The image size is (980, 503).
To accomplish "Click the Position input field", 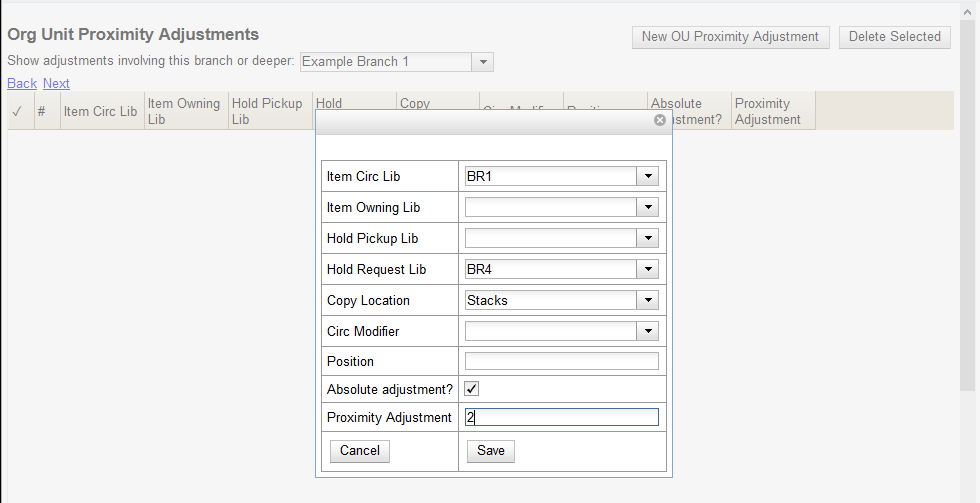I will coord(561,361).
